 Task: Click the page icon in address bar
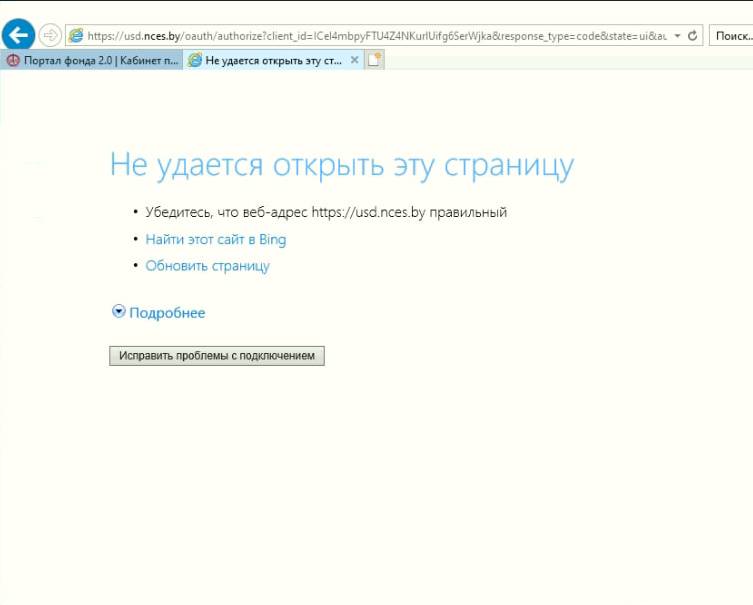click(x=76, y=36)
